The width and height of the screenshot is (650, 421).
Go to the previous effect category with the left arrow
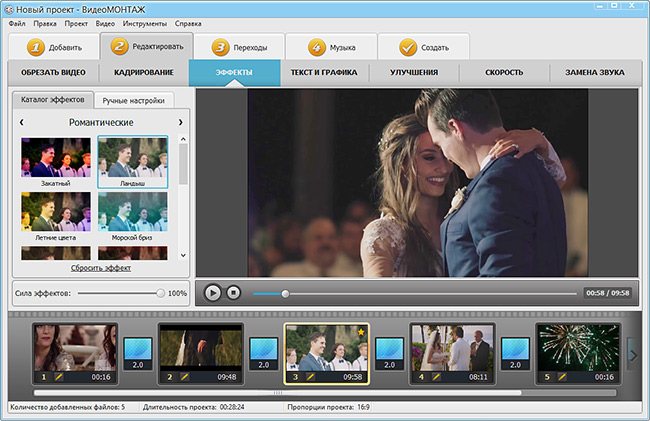21,122
